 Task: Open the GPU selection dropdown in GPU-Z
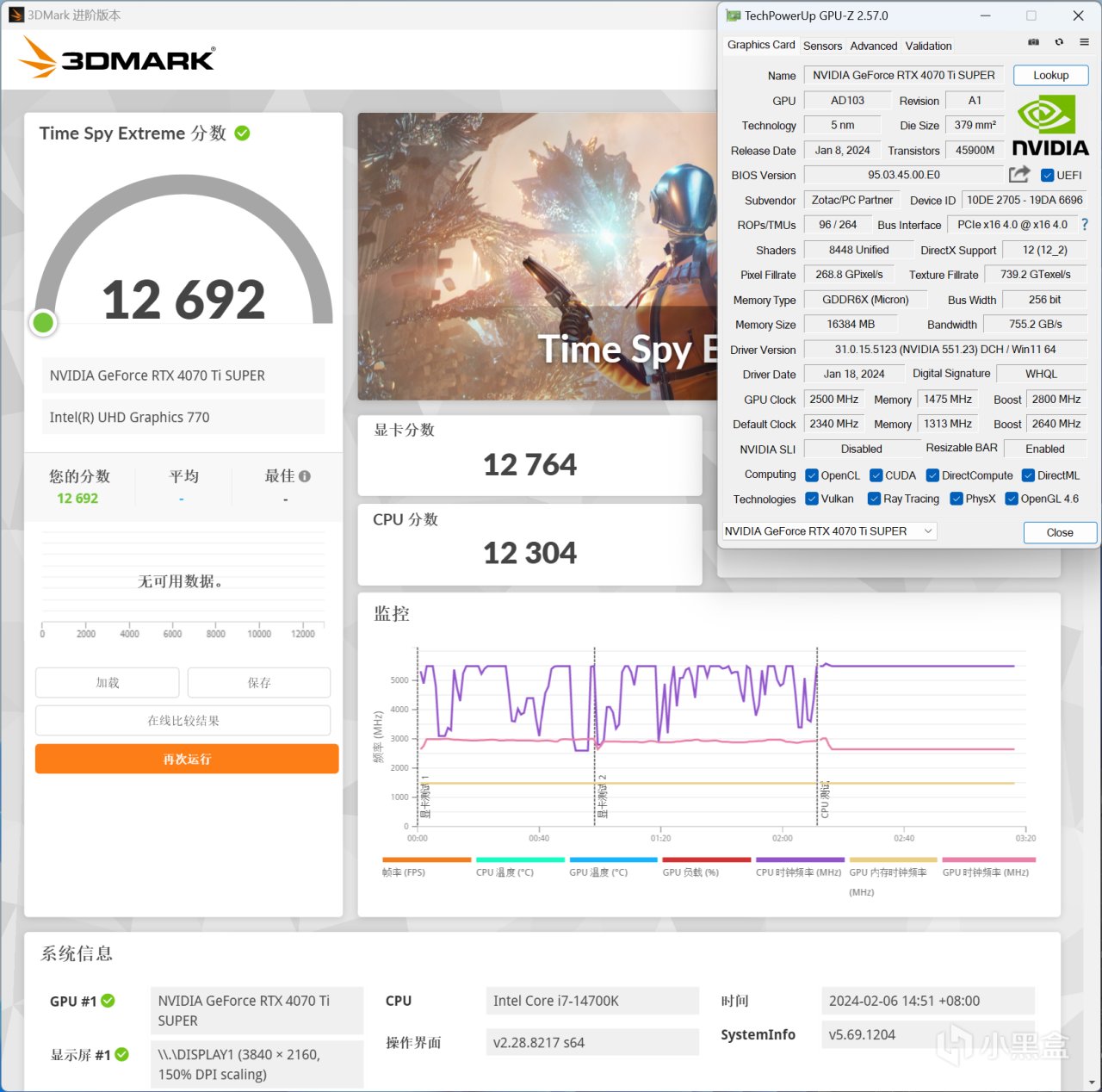click(x=830, y=531)
